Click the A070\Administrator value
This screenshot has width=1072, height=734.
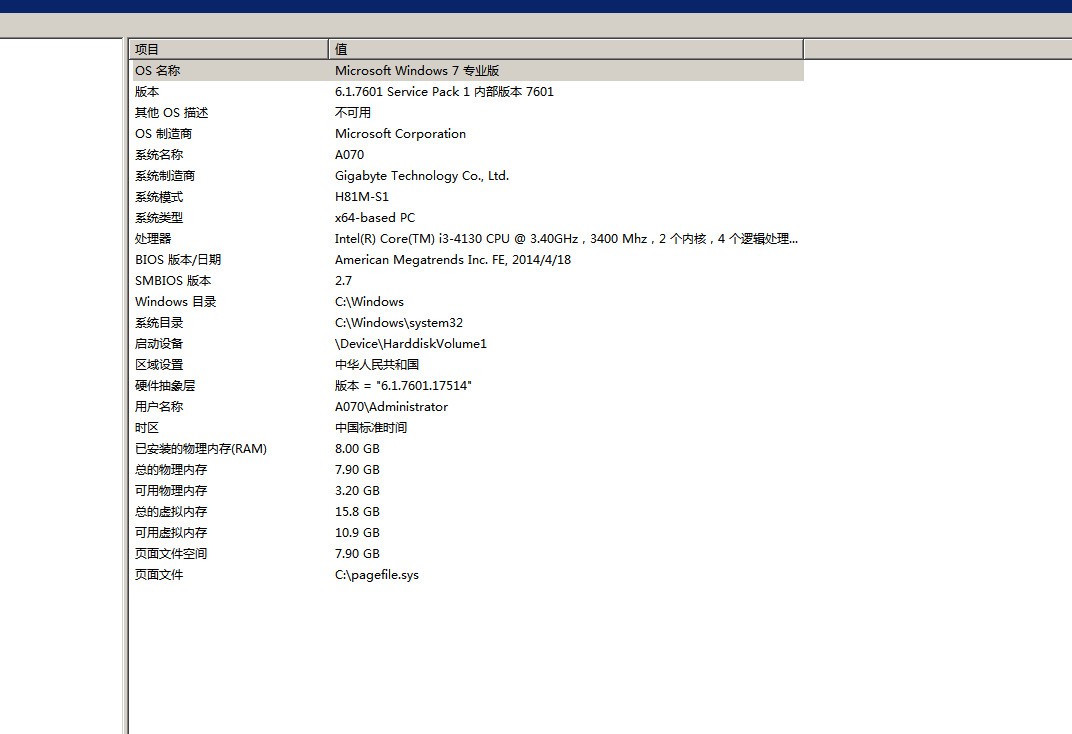[391, 407]
